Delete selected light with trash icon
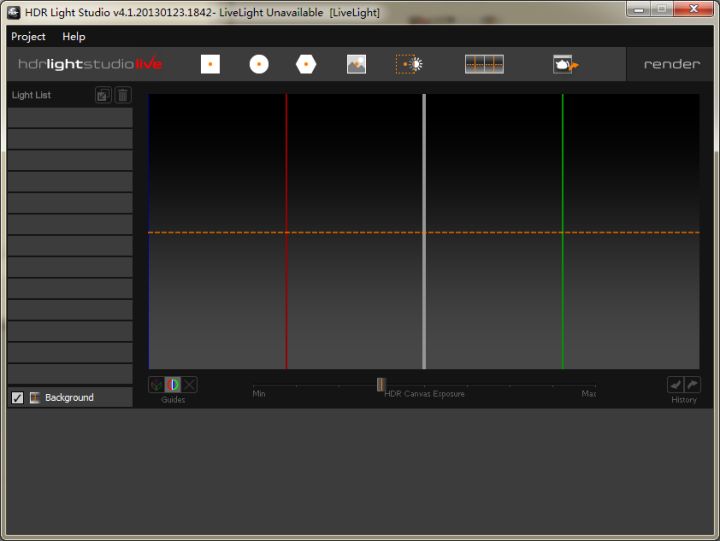Screen dimensions: 720x541 tap(123, 95)
